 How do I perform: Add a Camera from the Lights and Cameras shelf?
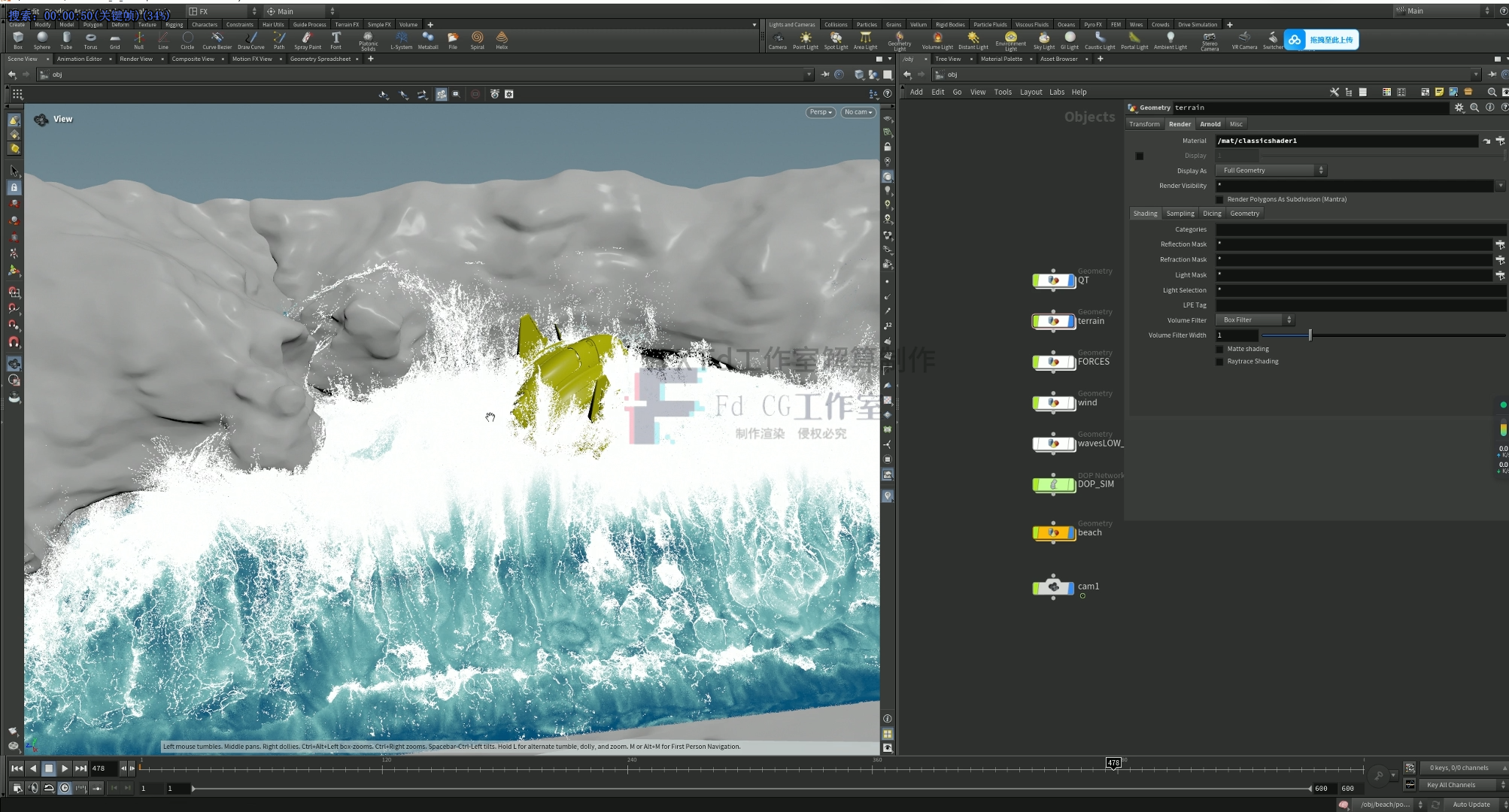pos(778,40)
